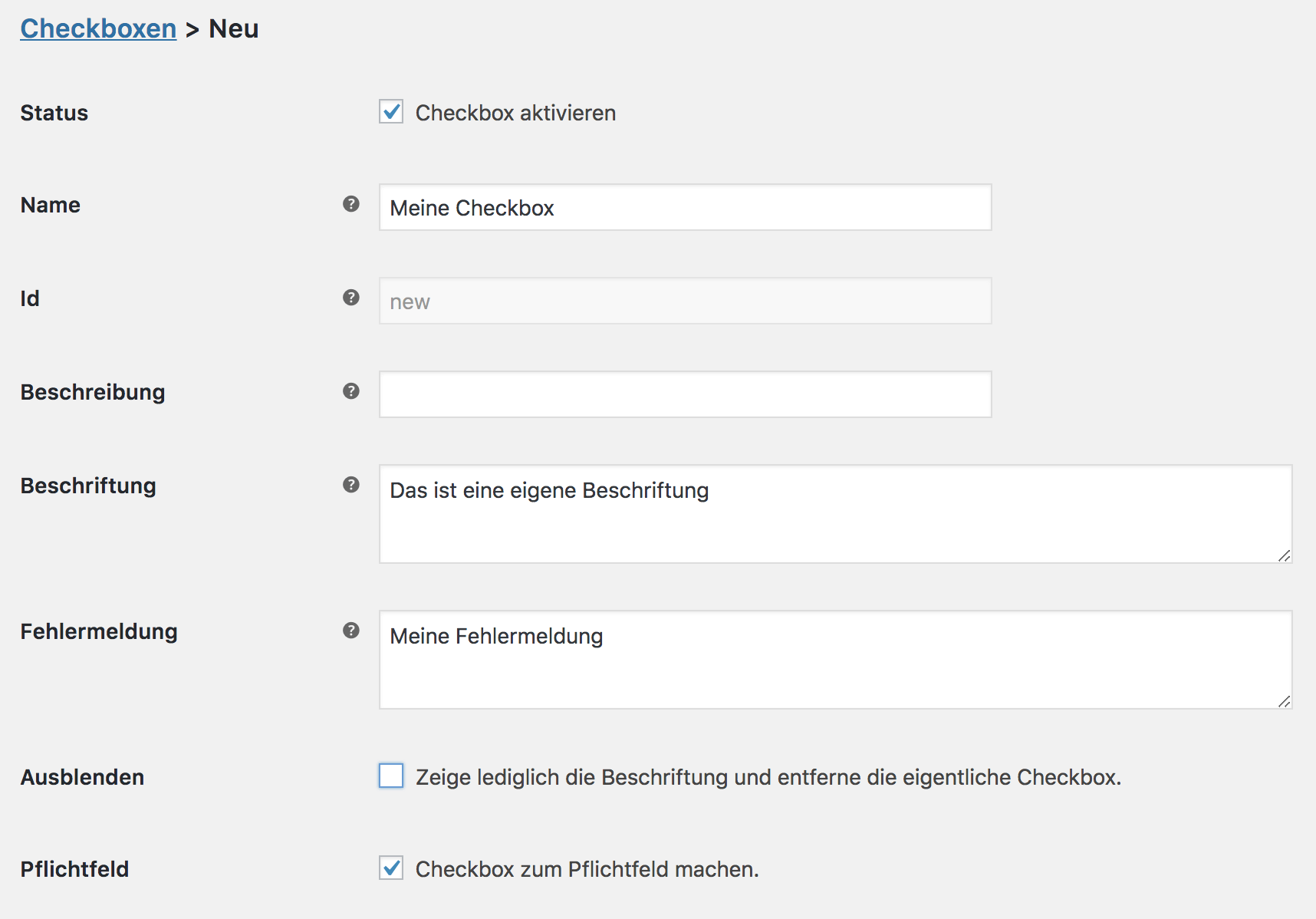The image size is (1316, 919).
Task: Click the help icon next to Beschreibung
Action: 351,391
